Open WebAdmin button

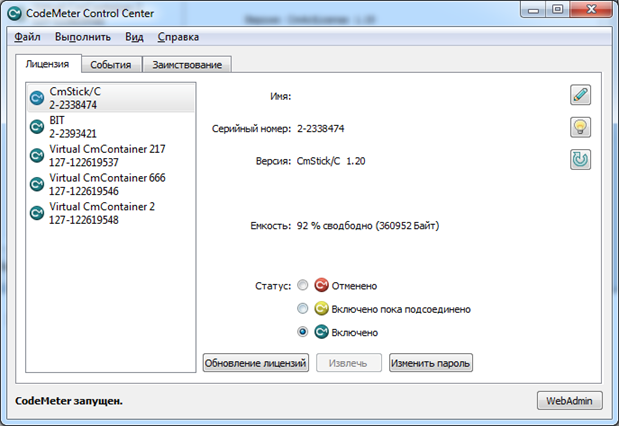click(569, 401)
